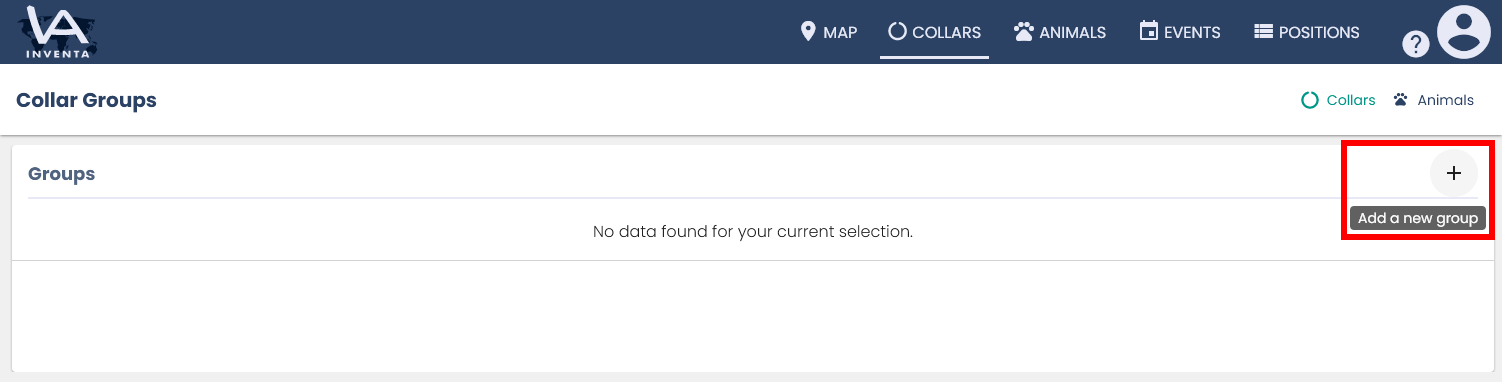Click the map pin icon

coord(809,32)
